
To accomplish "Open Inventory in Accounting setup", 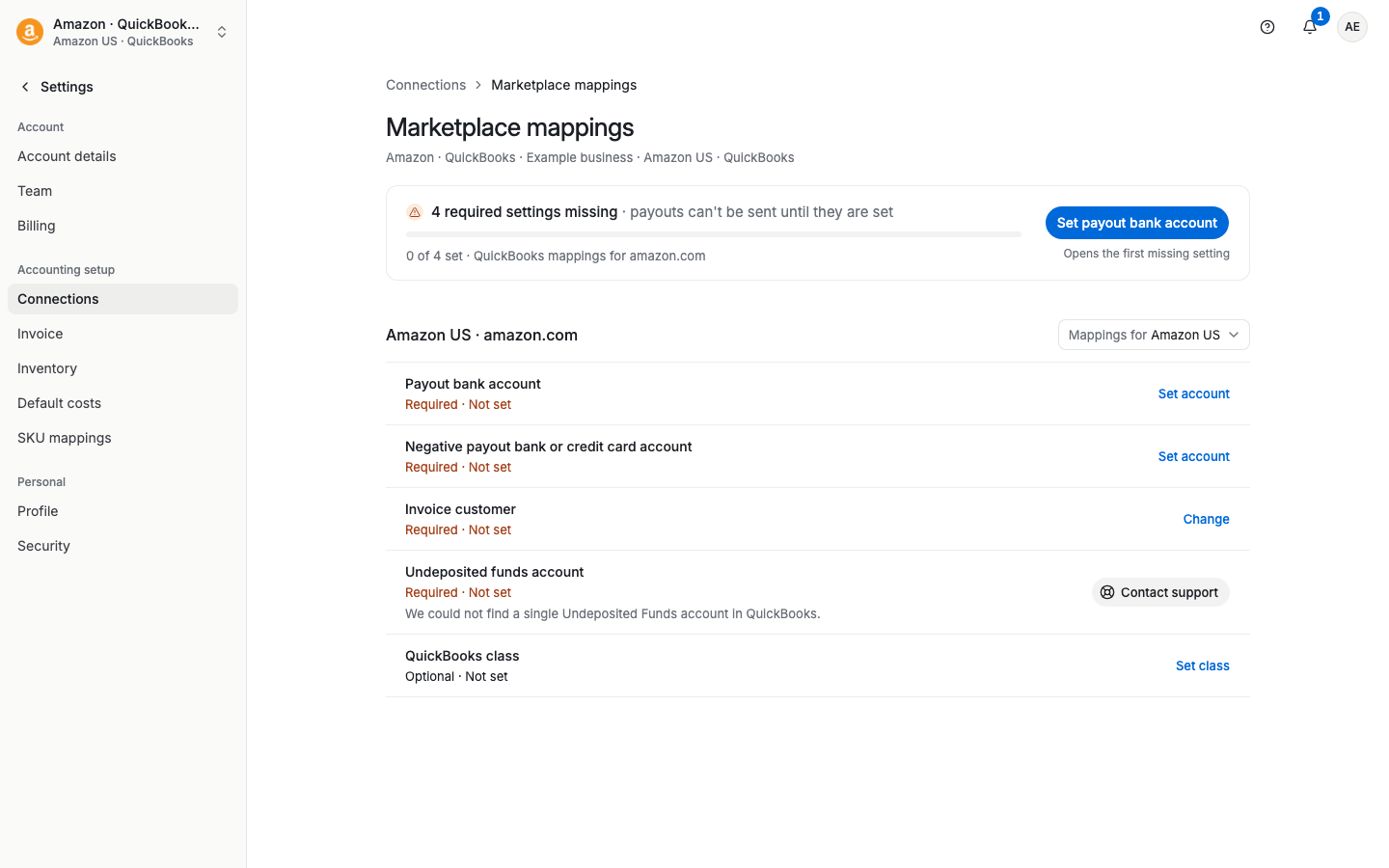I will [123, 368].
